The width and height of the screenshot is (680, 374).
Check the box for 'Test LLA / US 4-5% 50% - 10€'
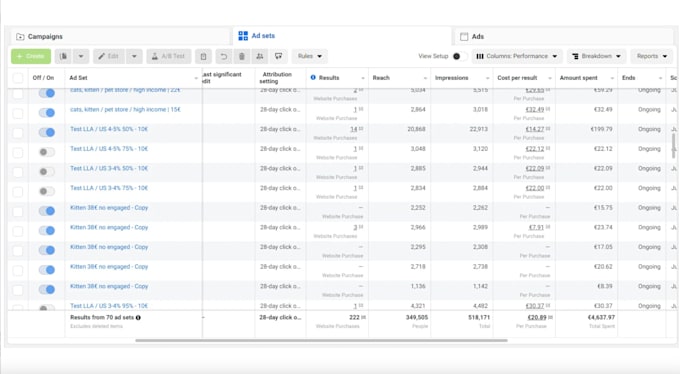(x=18, y=133)
